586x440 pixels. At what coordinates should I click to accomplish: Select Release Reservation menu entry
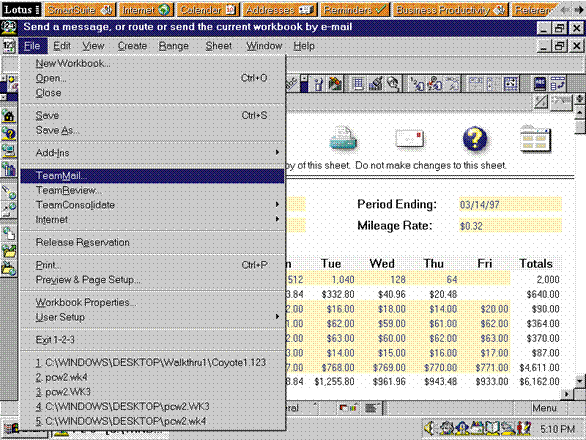tap(152, 242)
